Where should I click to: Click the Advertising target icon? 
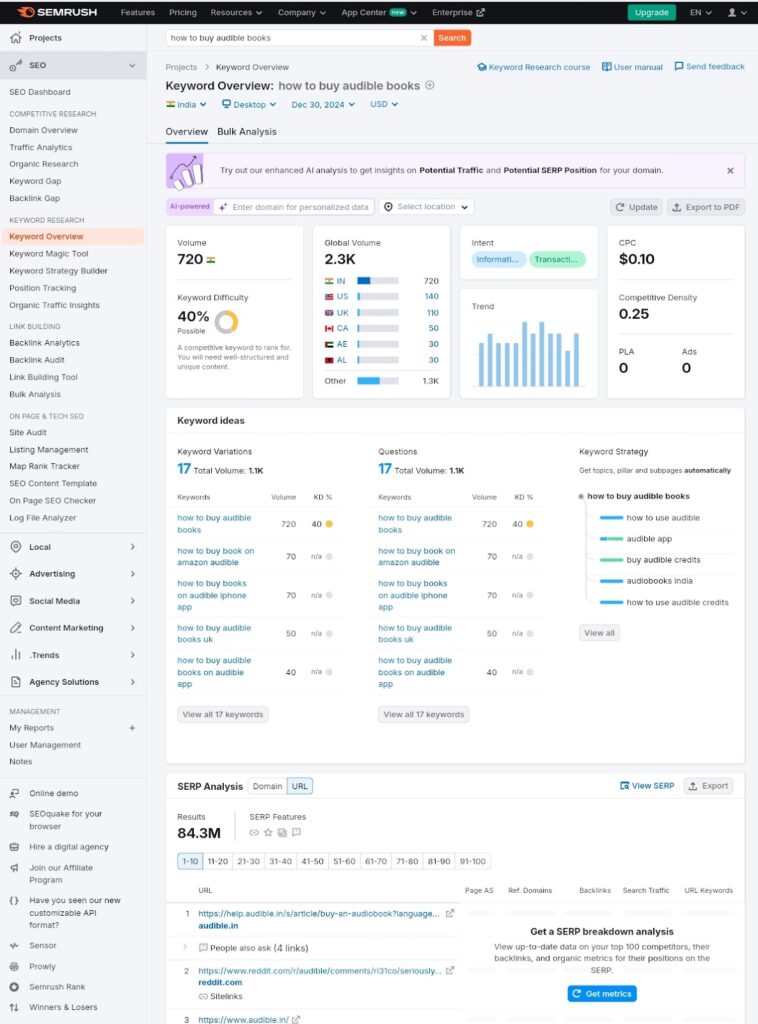16,573
